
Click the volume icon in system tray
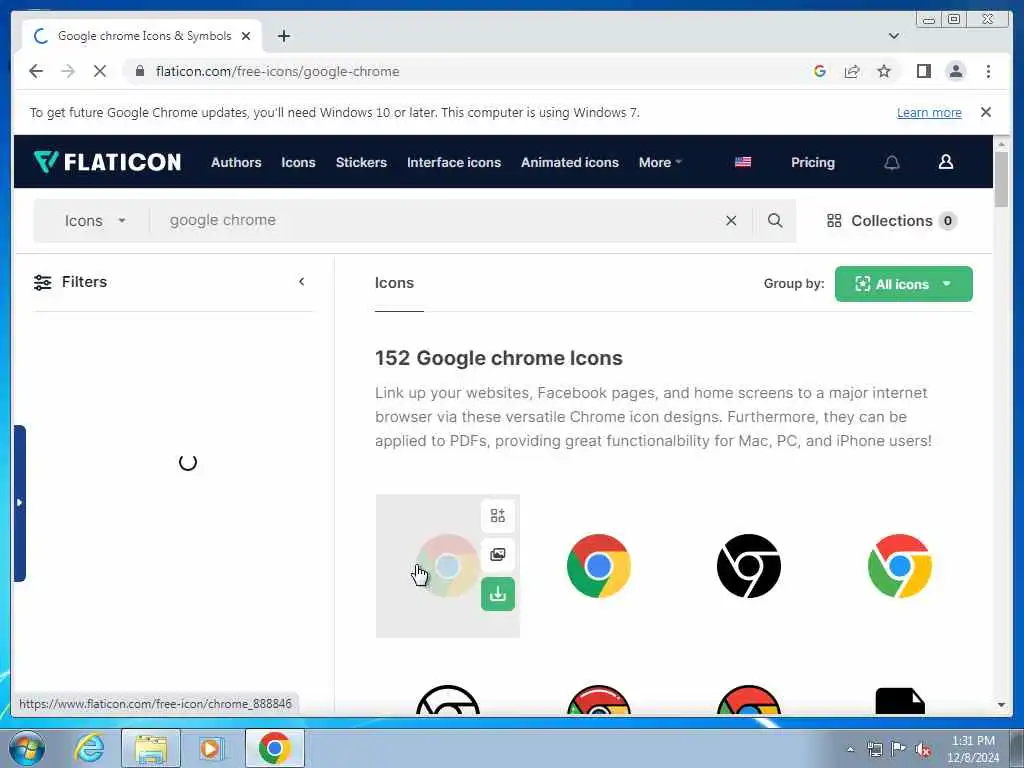pyautogui.click(x=923, y=750)
